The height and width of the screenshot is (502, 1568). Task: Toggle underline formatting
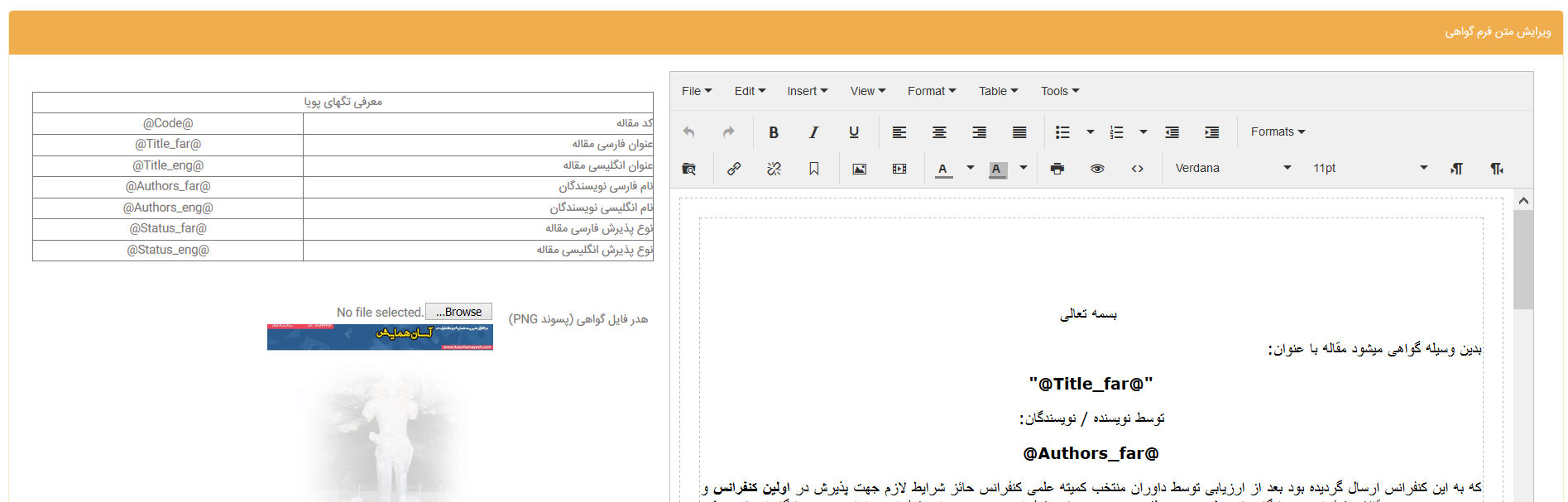(854, 132)
